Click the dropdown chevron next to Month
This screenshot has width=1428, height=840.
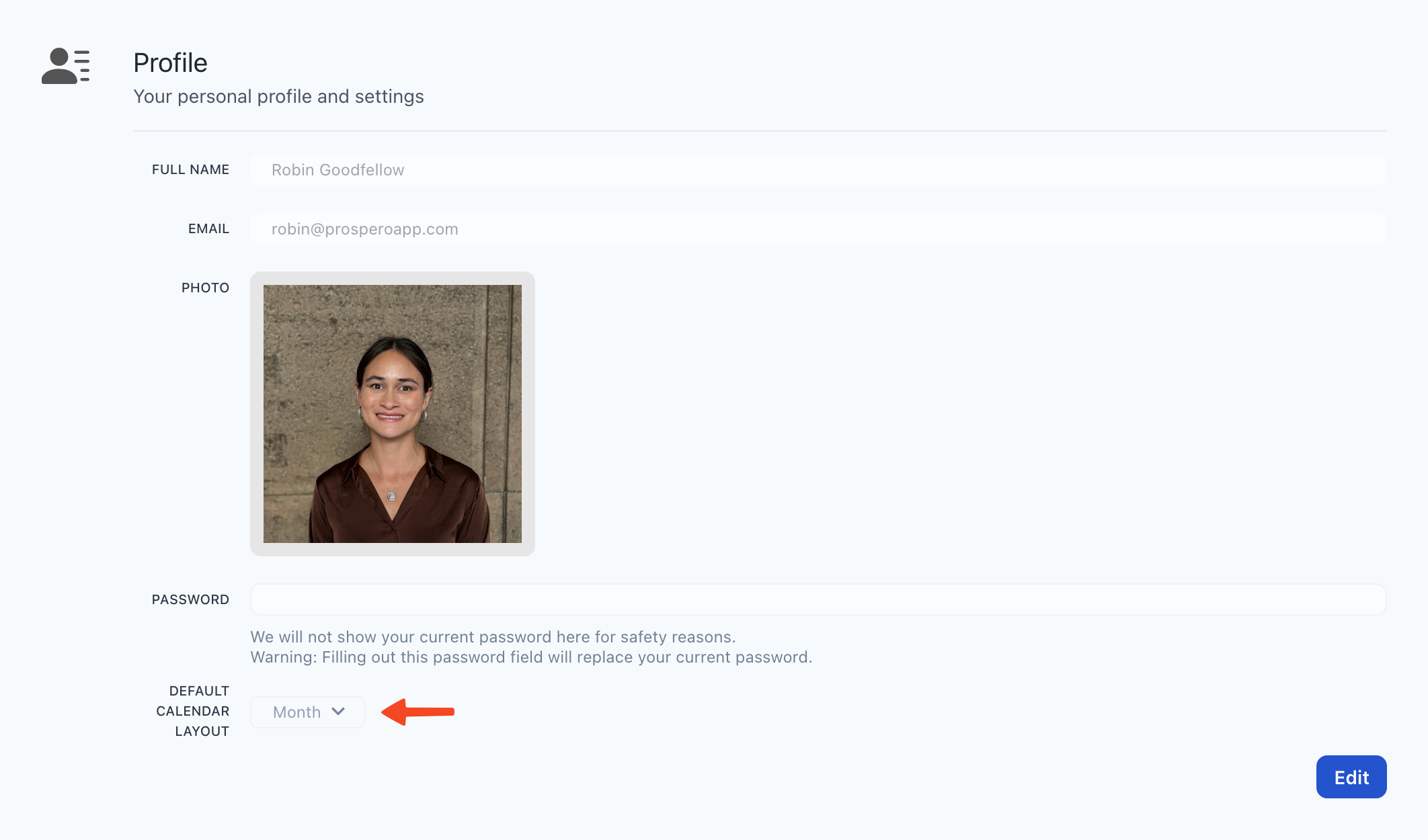pos(338,712)
